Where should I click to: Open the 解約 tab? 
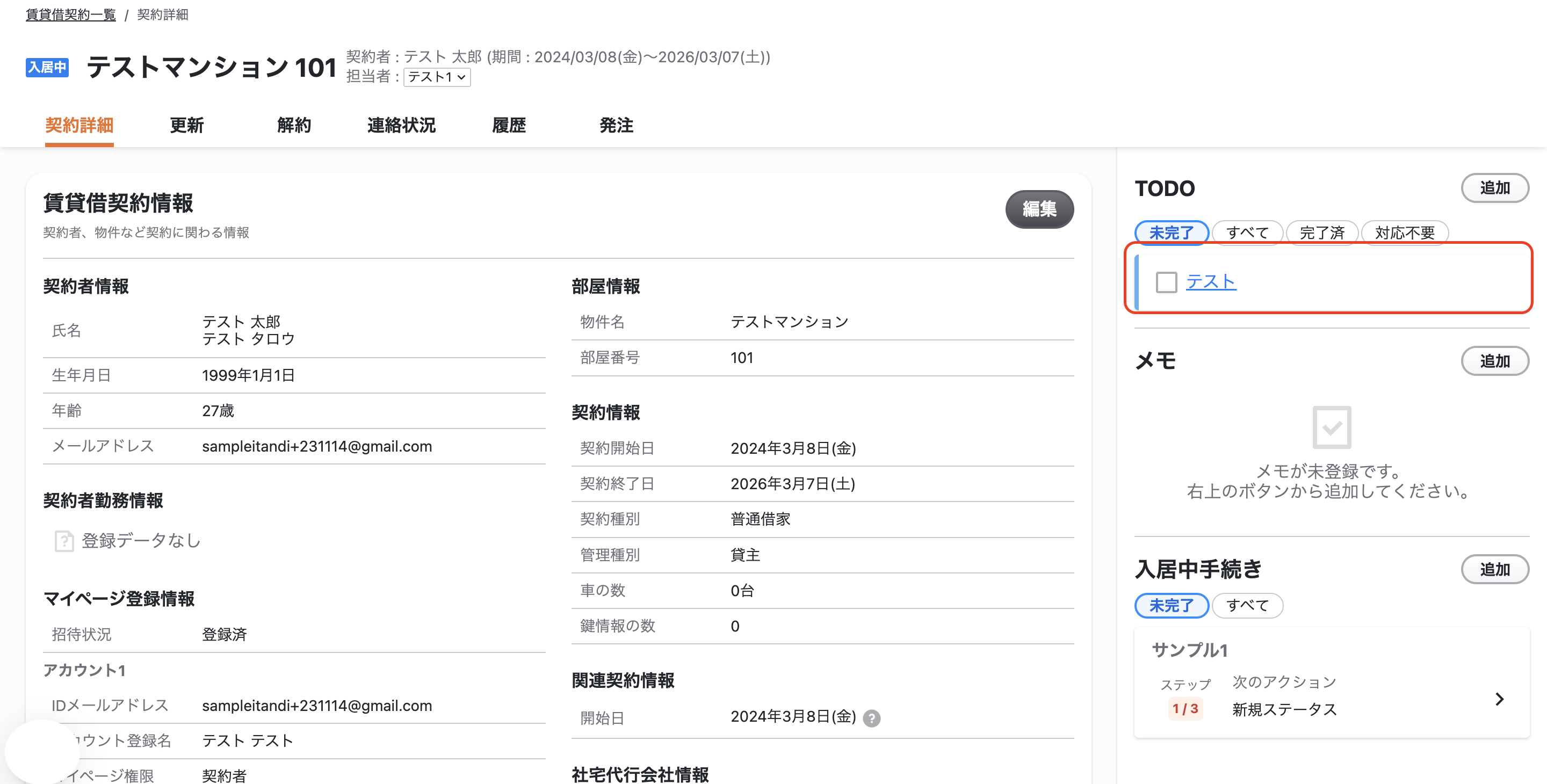click(x=294, y=126)
